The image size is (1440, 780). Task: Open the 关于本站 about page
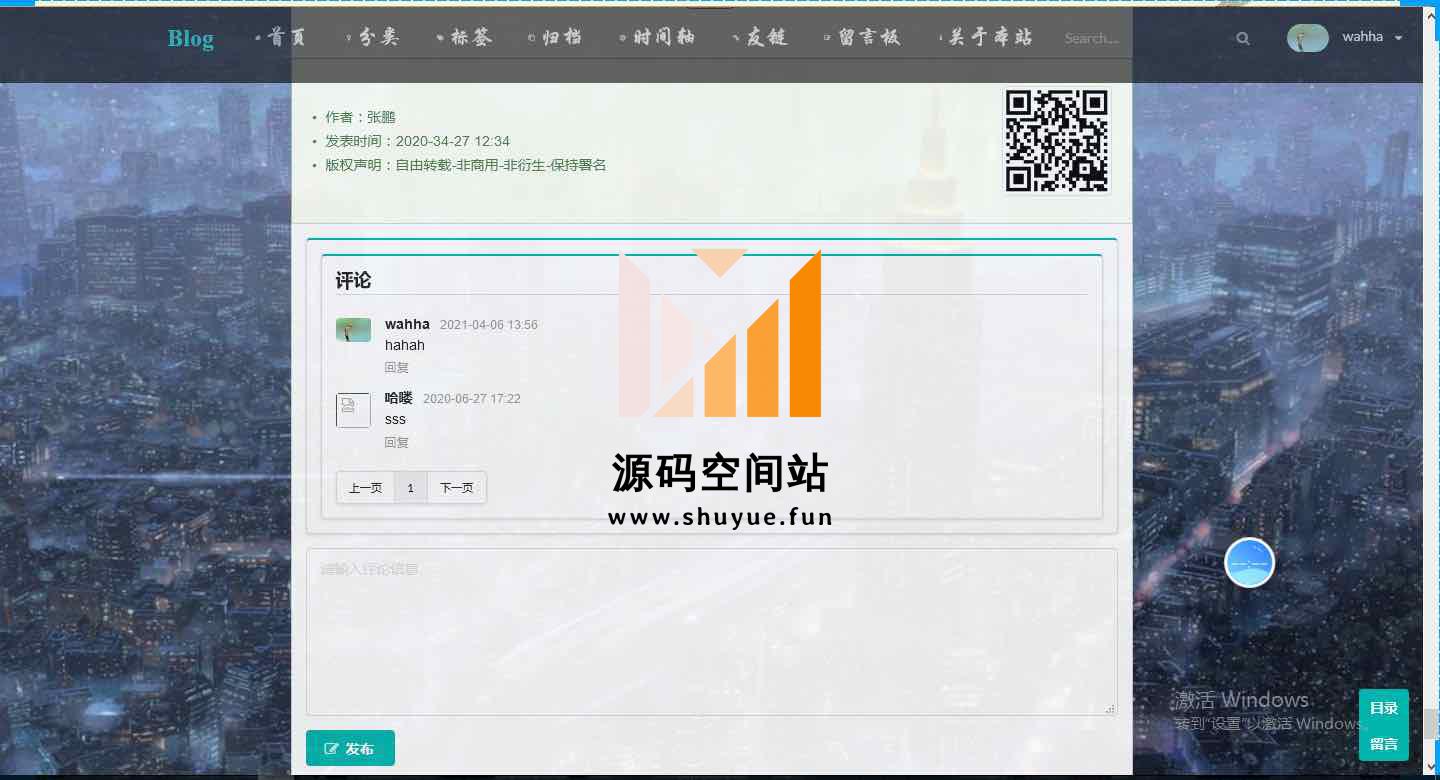[986, 37]
